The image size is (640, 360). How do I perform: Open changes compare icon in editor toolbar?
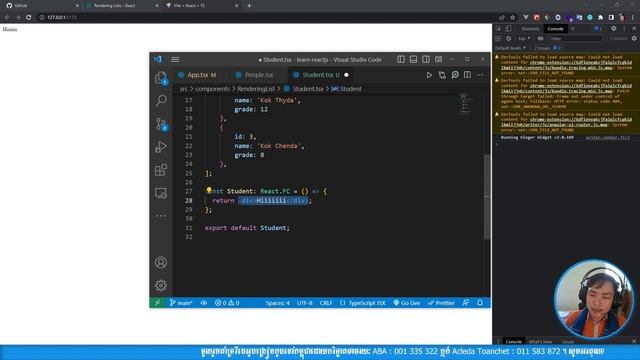coord(442,75)
